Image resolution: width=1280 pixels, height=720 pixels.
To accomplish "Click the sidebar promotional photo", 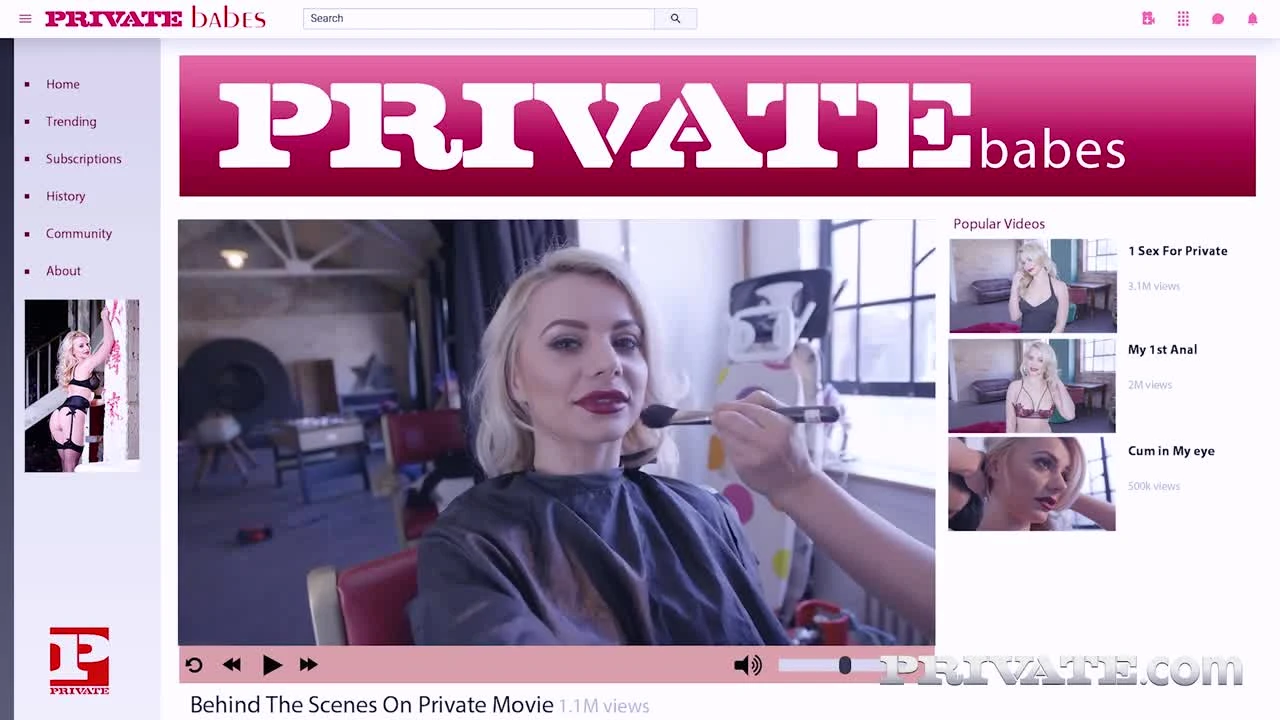I will [x=82, y=386].
